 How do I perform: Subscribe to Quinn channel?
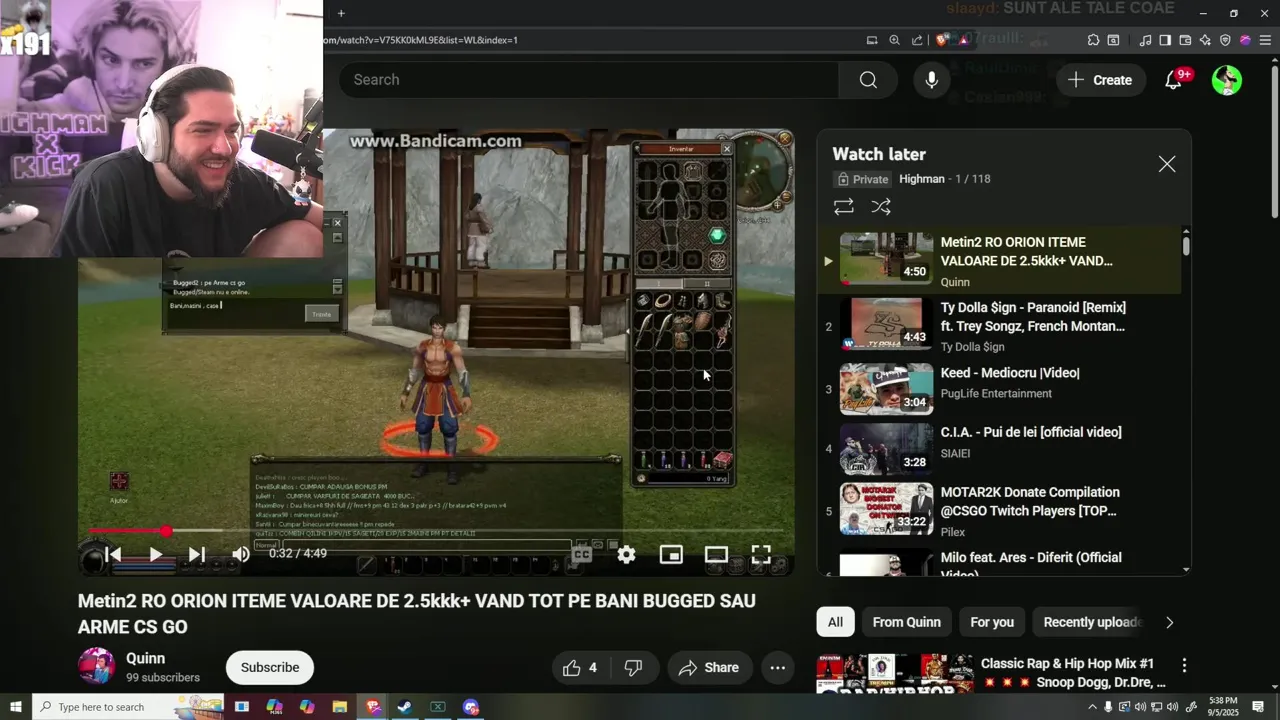[x=270, y=668]
